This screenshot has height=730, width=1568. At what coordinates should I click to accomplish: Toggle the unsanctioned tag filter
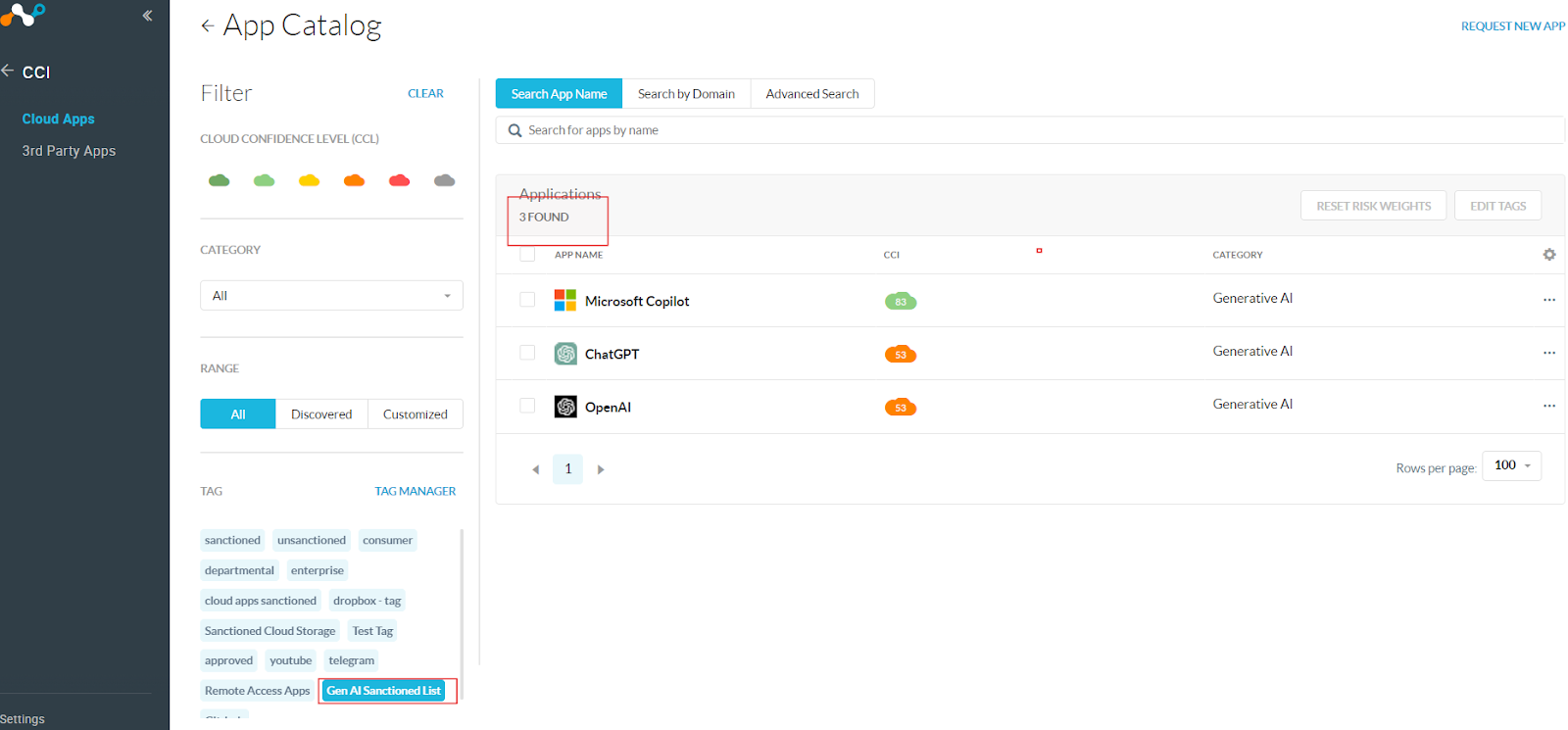pyautogui.click(x=312, y=540)
